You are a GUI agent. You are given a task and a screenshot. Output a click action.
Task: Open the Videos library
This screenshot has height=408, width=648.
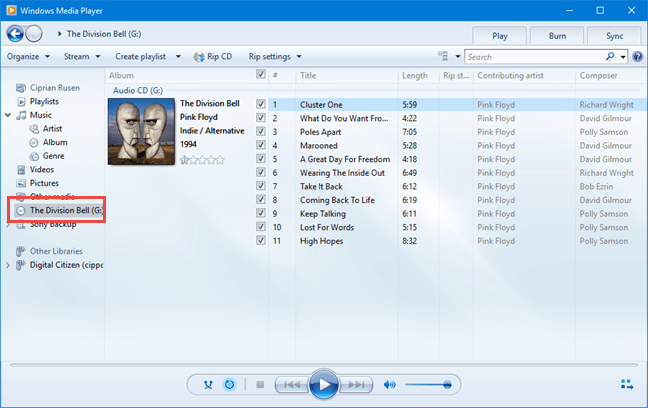pyautogui.click(x=41, y=169)
